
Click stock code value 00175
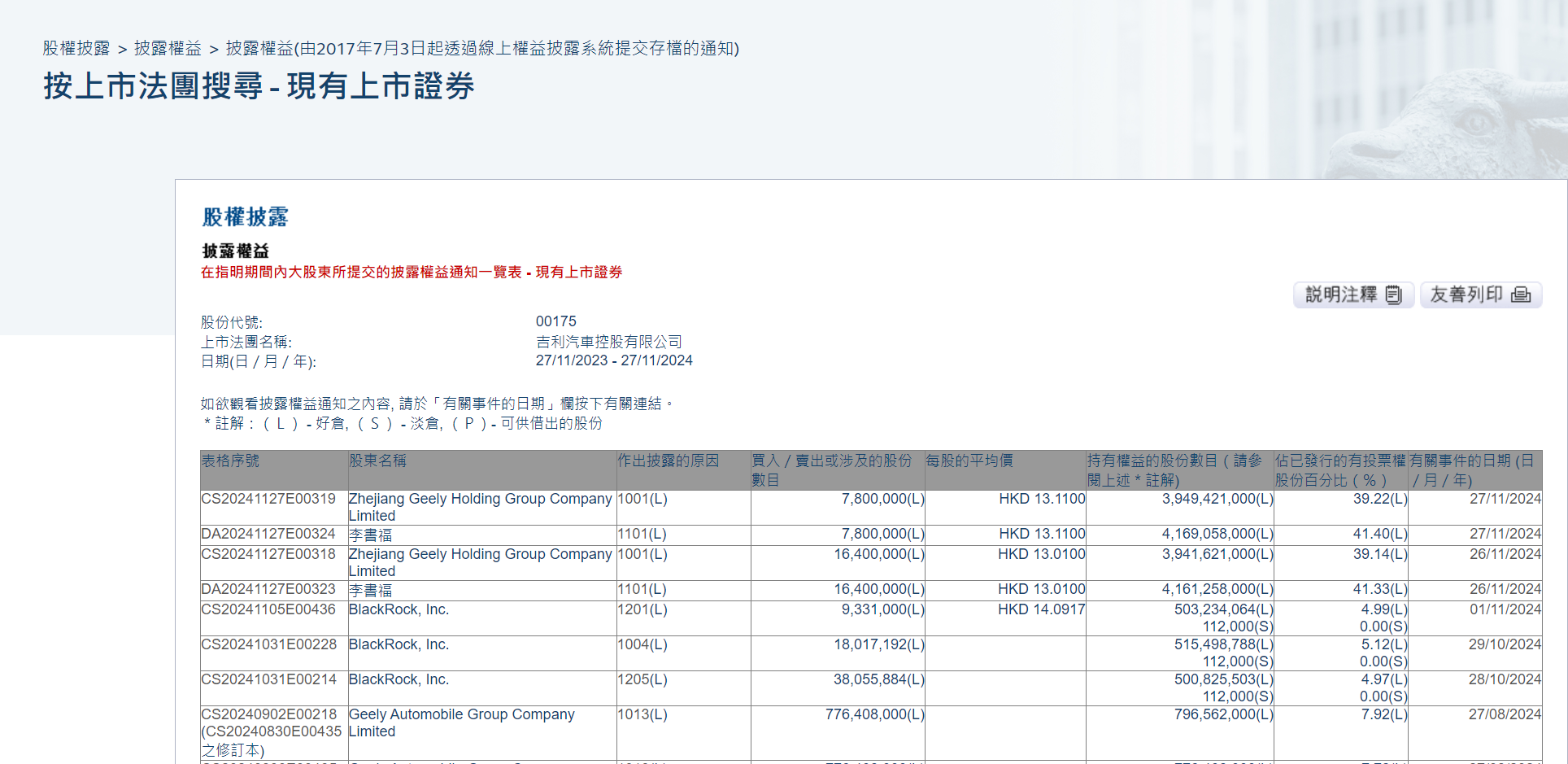point(556,321)
